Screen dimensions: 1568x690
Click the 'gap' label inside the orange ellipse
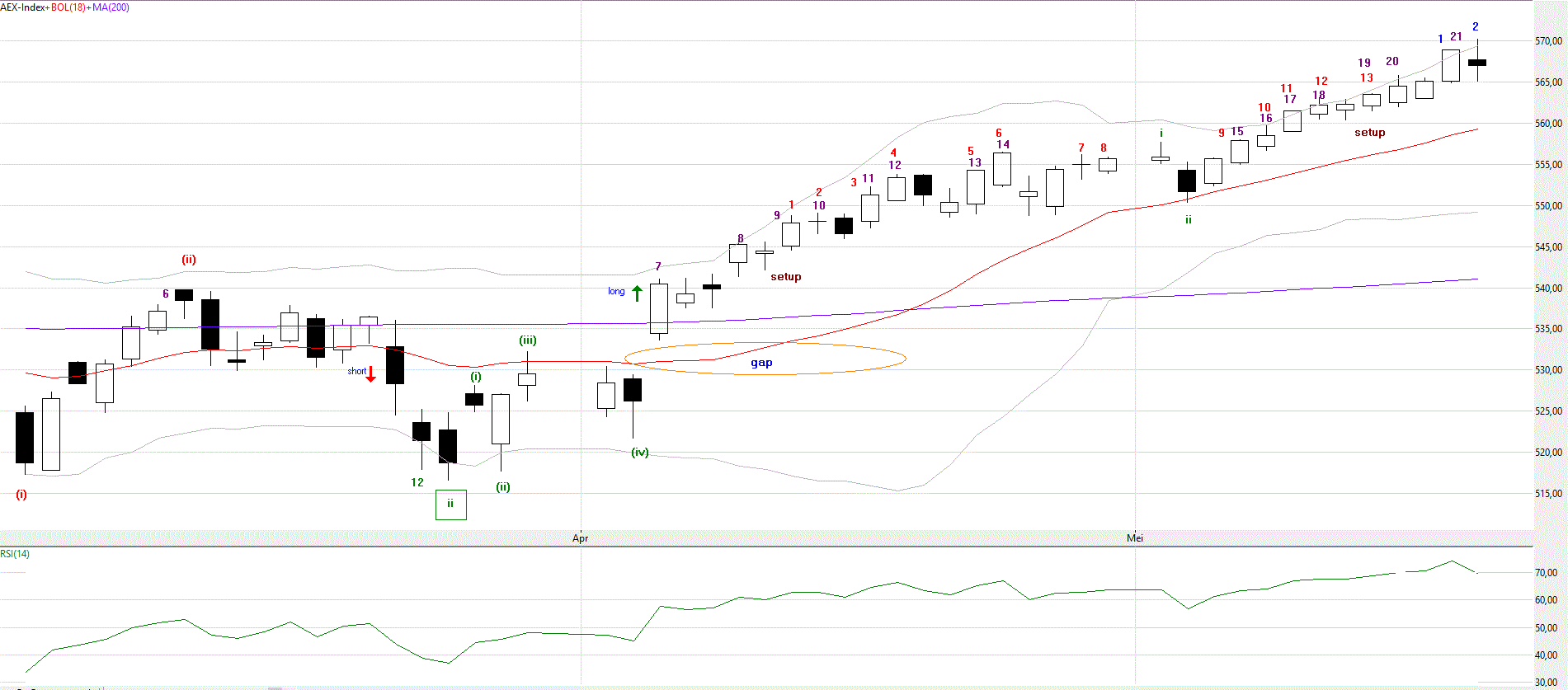tap(761, 363)
